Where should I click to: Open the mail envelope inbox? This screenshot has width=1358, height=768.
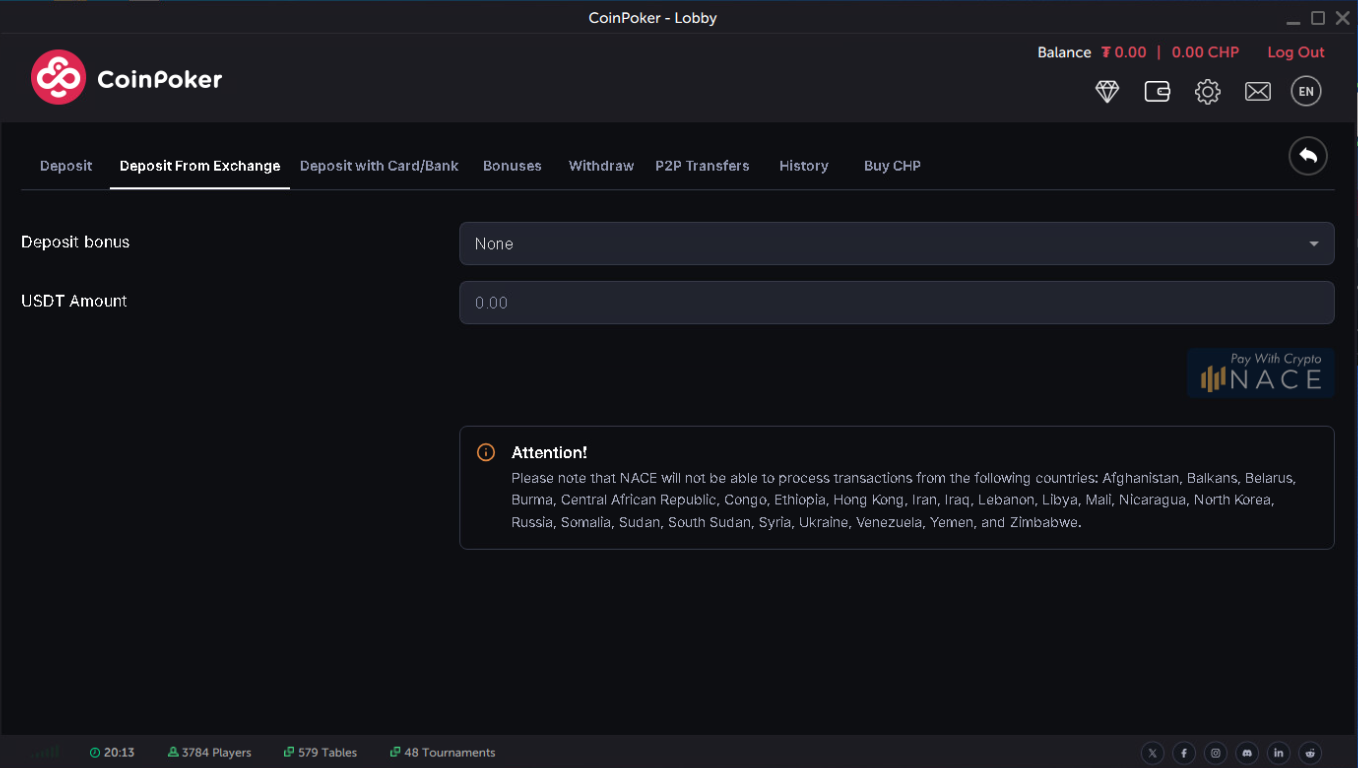(x=1257, y=91)
